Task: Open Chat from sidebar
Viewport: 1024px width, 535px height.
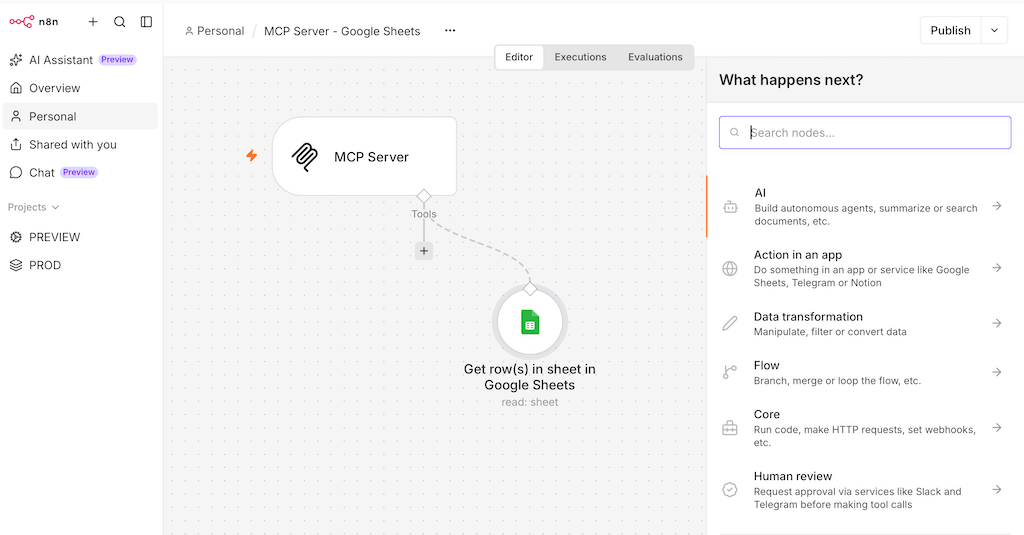Action: click(x=80, y=172)
